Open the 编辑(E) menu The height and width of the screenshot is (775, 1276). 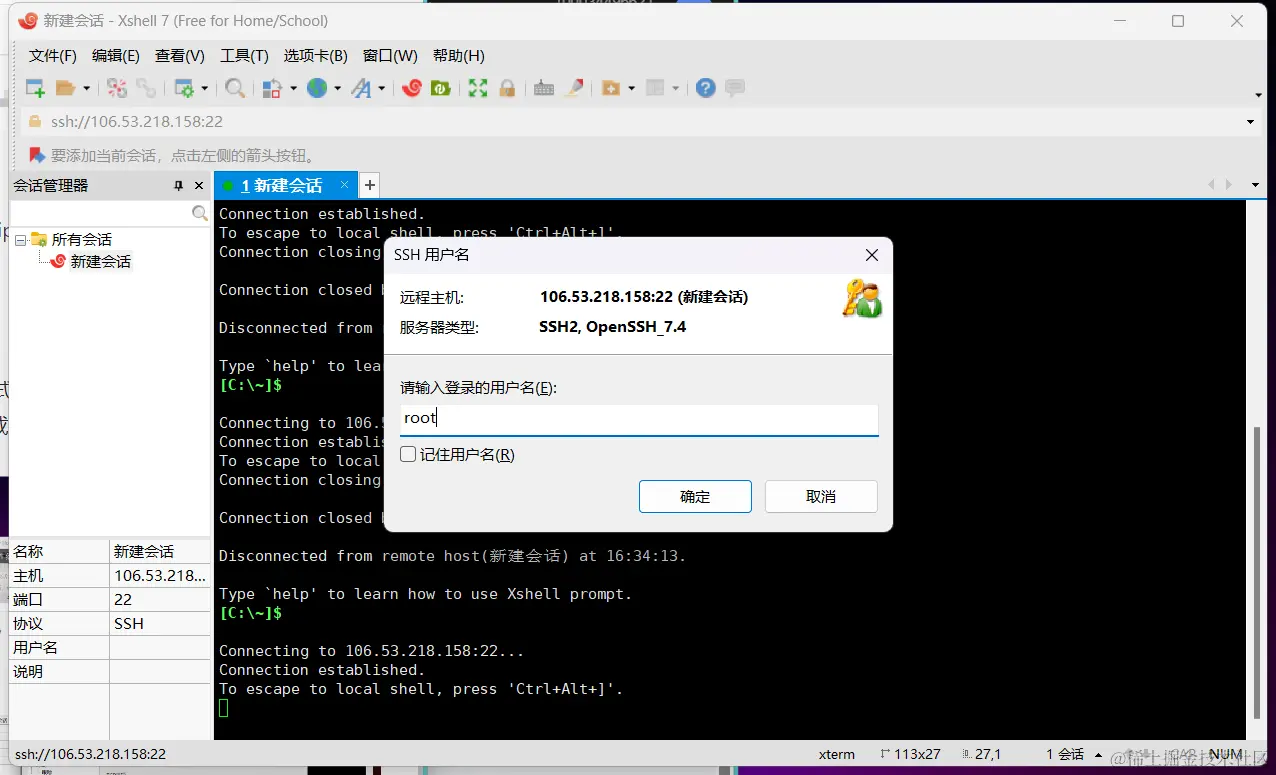click(116, 56)
